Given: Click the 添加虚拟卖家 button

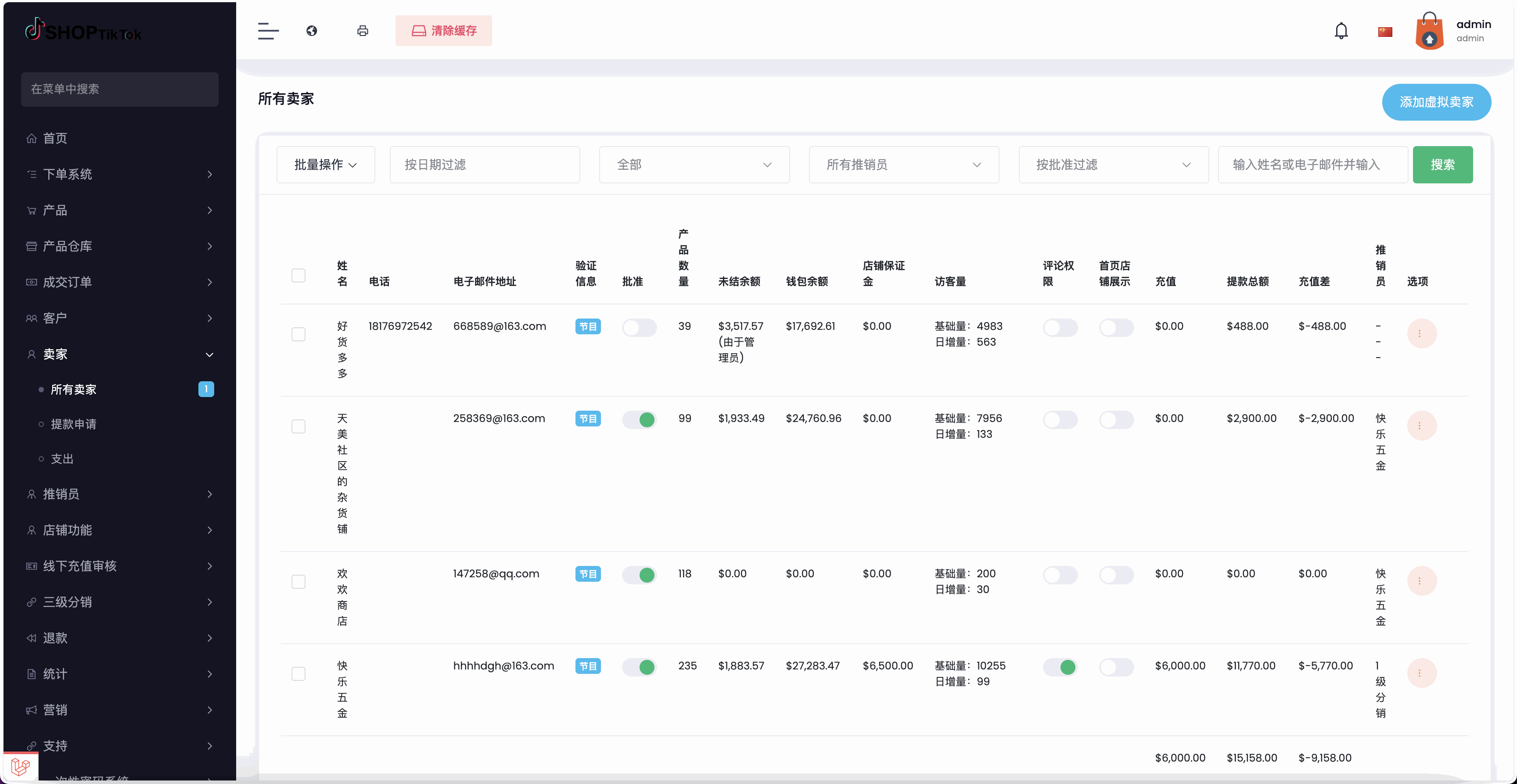Looking at the screenshot, I should tap(1436, 102).
